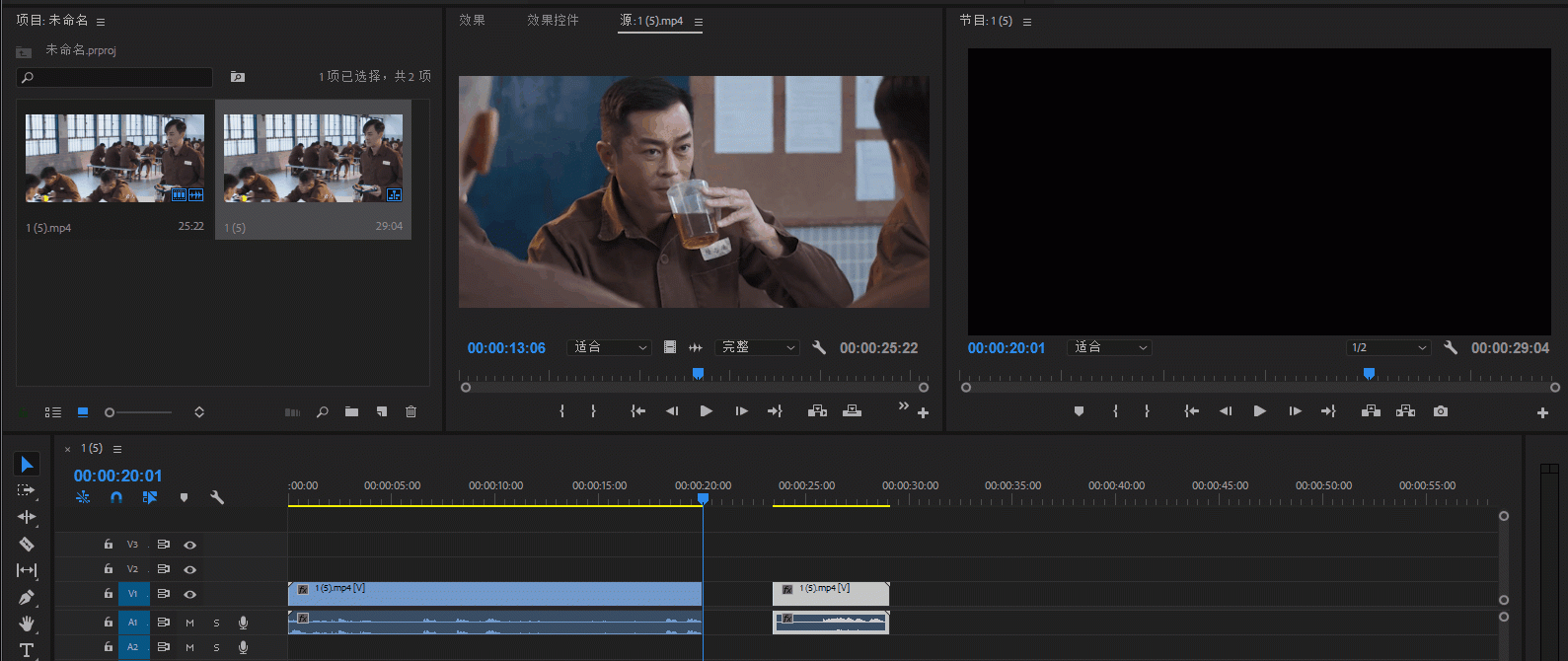This screenshot has height=661, width=1568.
Task: Step back one frame in source monitor
Action: [672, 411]
